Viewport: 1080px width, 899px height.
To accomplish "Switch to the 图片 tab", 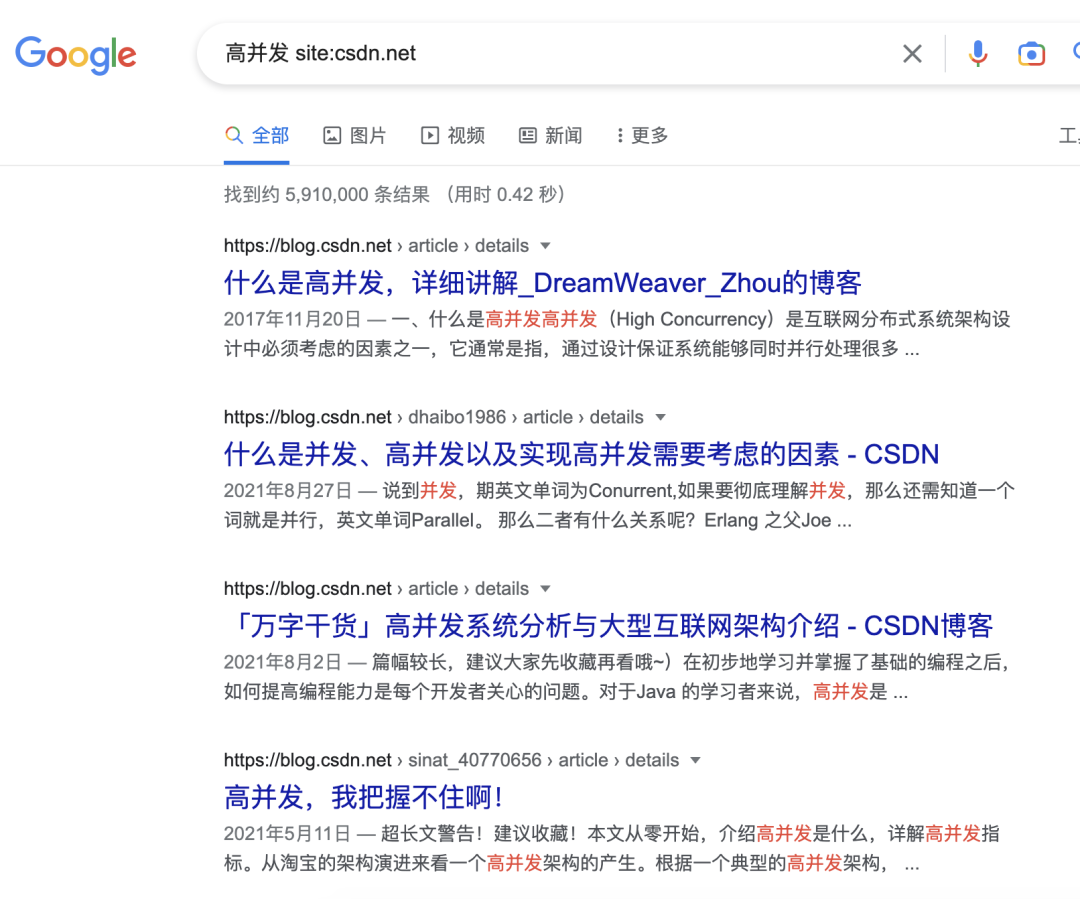I will coord(355,135).
